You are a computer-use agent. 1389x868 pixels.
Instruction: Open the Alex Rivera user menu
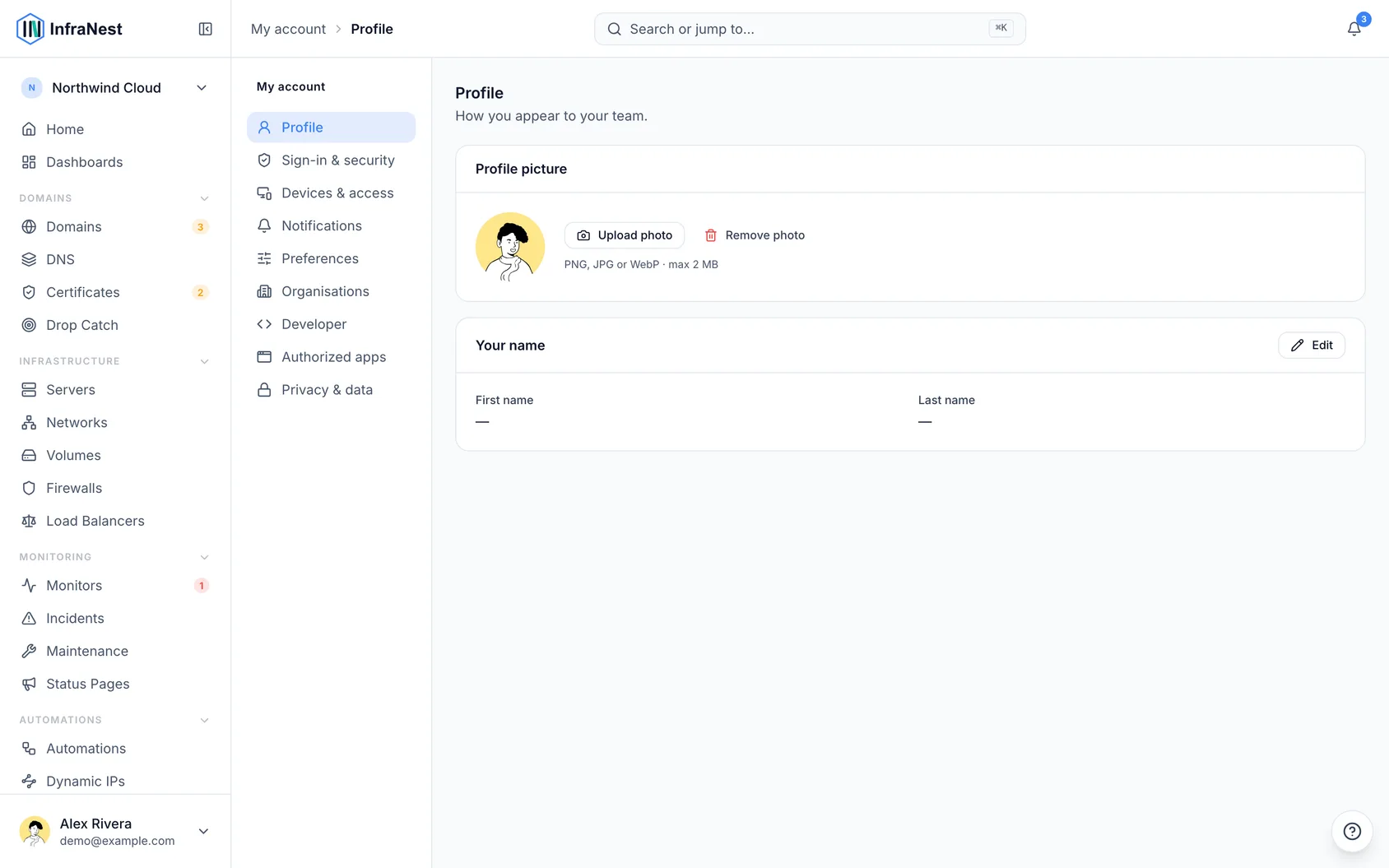(115, 831)
